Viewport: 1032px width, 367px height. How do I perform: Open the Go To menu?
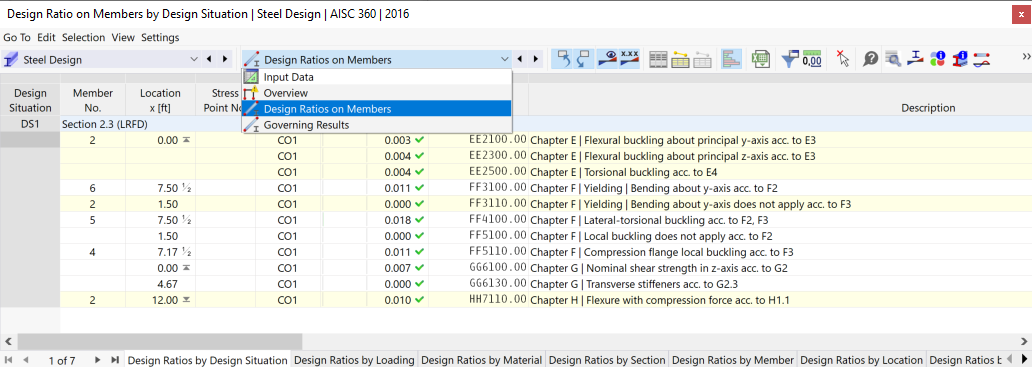click(16, 37)
